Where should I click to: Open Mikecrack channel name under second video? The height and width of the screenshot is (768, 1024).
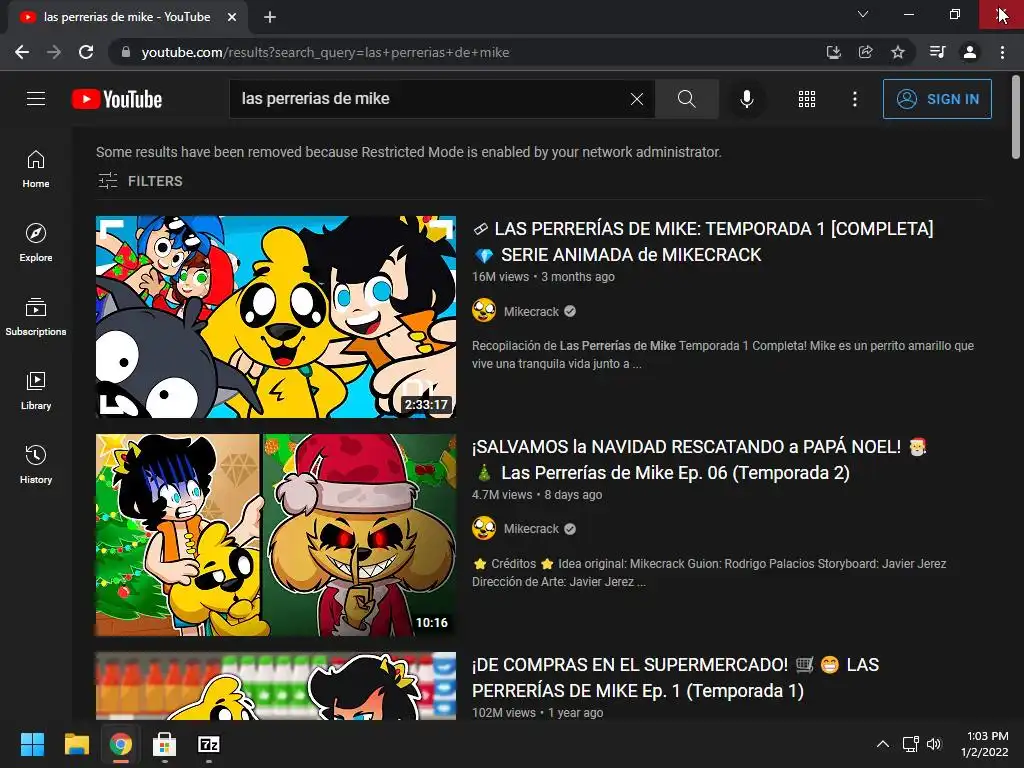531,529
